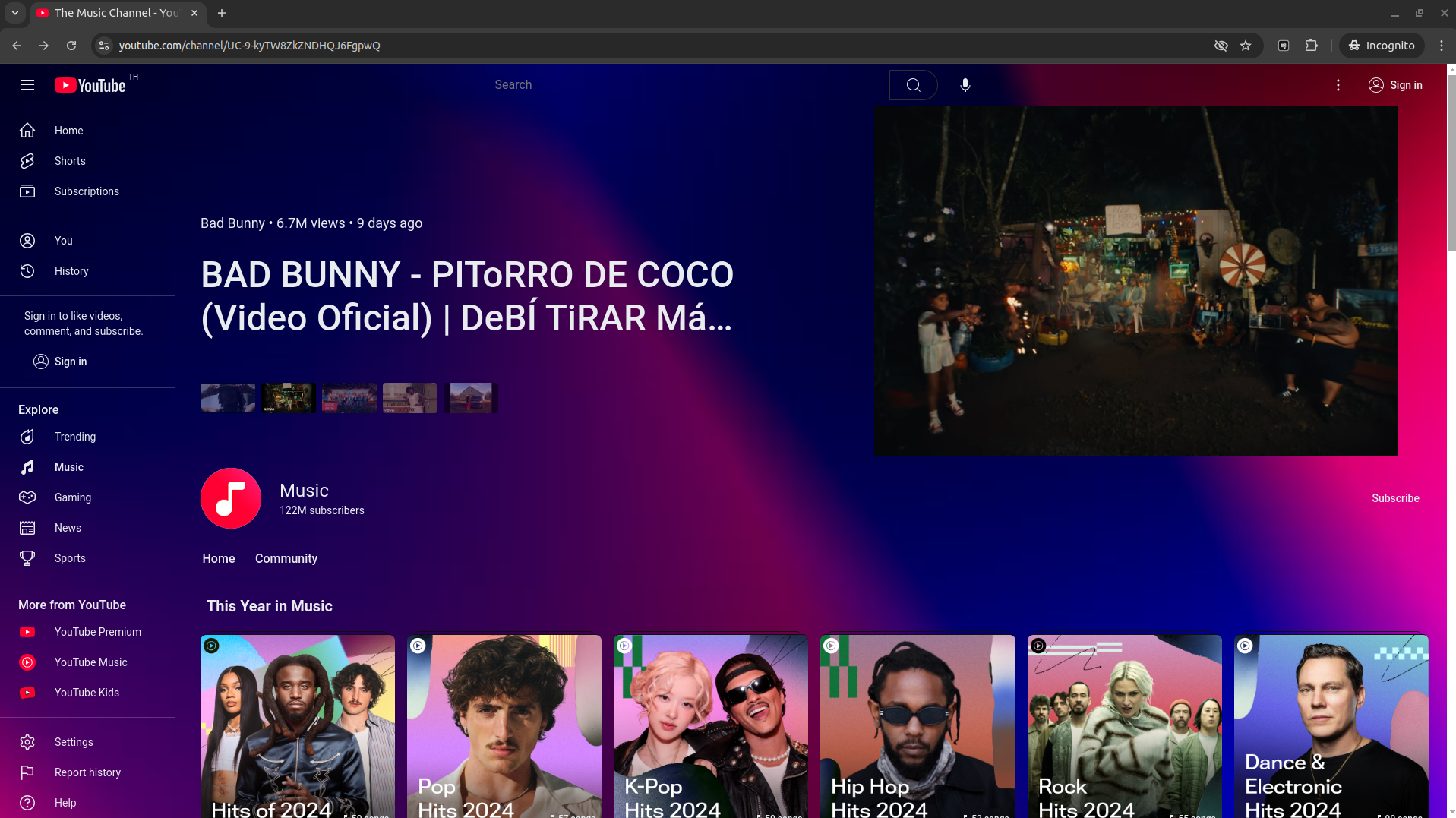The image size is (1456, 818).
Task: Open the hamburger guide menu
Action: 27,85
